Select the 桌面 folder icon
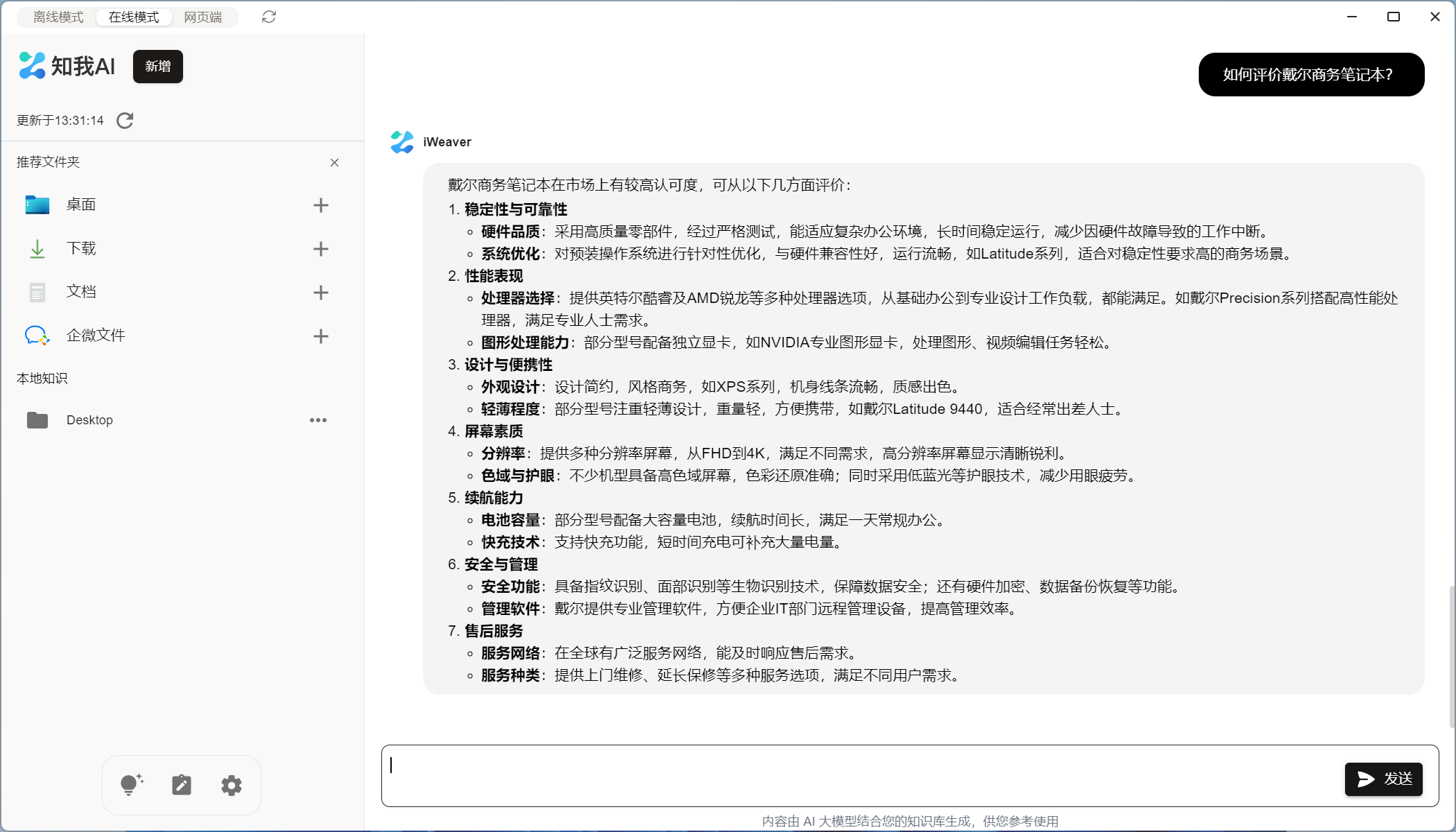1456x832 pixels. pyautogui.click(x=37, y=205)
